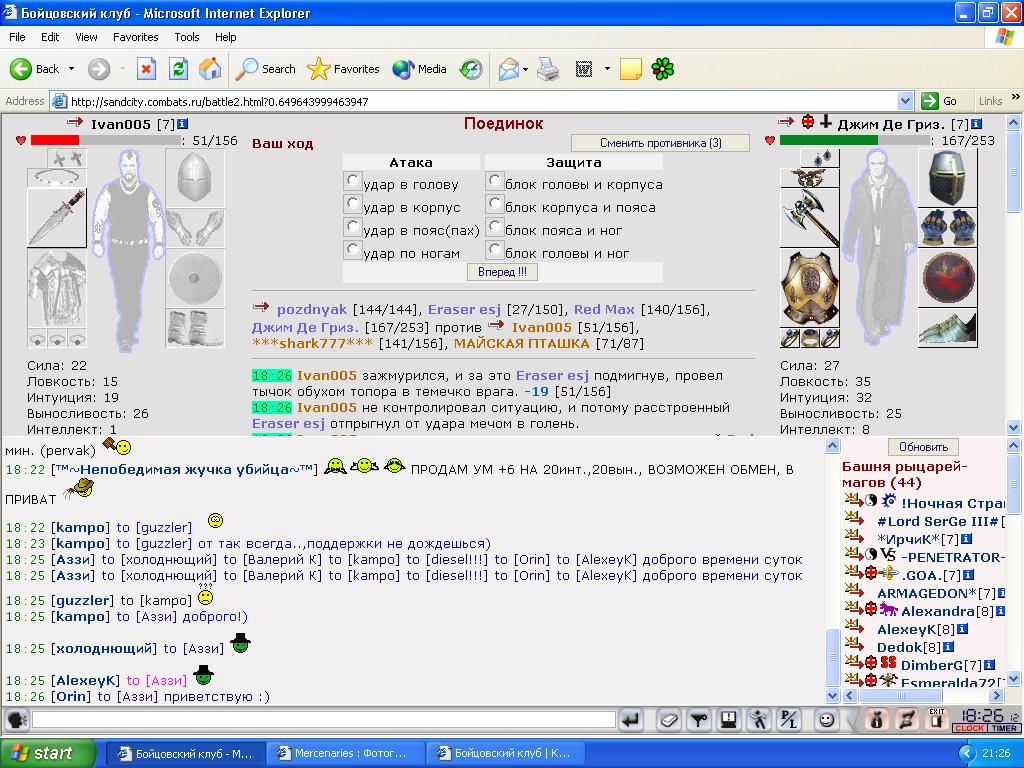Image resolution: width=1024 pixels, height=768 pixels.
Task: Click Ivan005's dagger weapon slot
Action: point(57,218)
